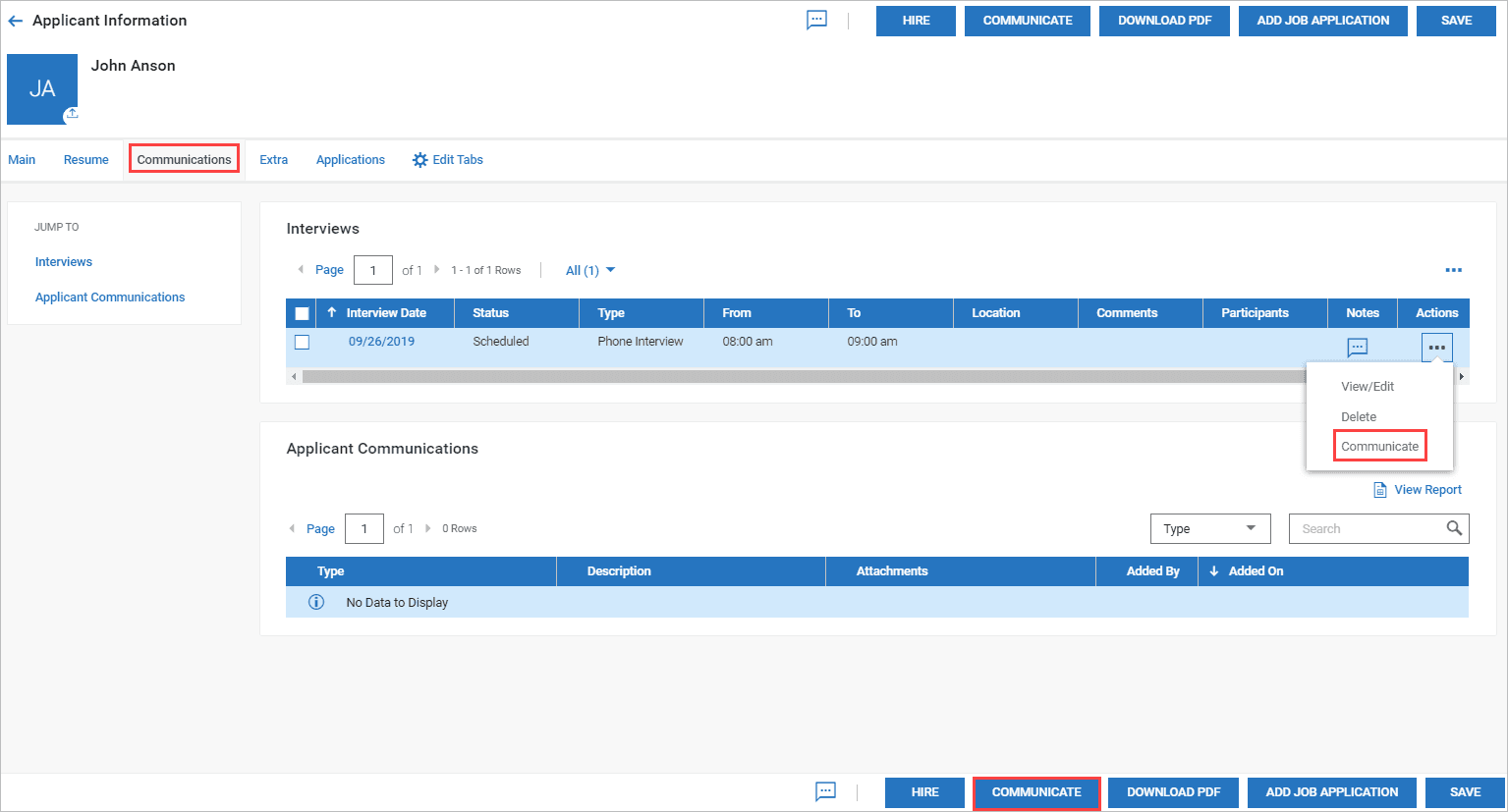Screen dimensions: 1508x812
Task: Jump to Interviews in the sidebar
Action: pos(64,262)
